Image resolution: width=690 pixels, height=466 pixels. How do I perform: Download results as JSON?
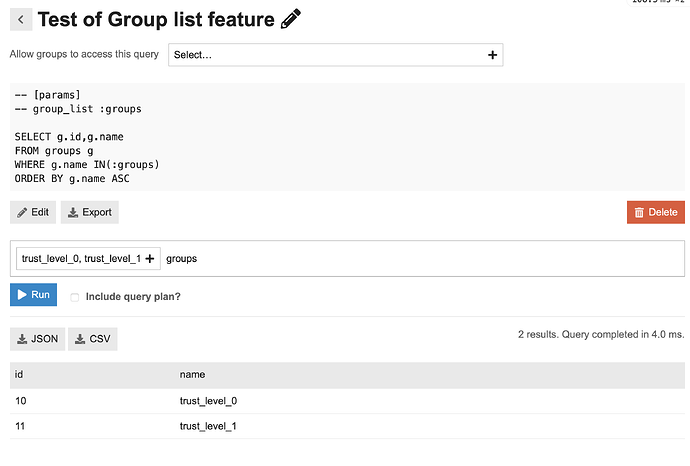(x=37, y=339)
